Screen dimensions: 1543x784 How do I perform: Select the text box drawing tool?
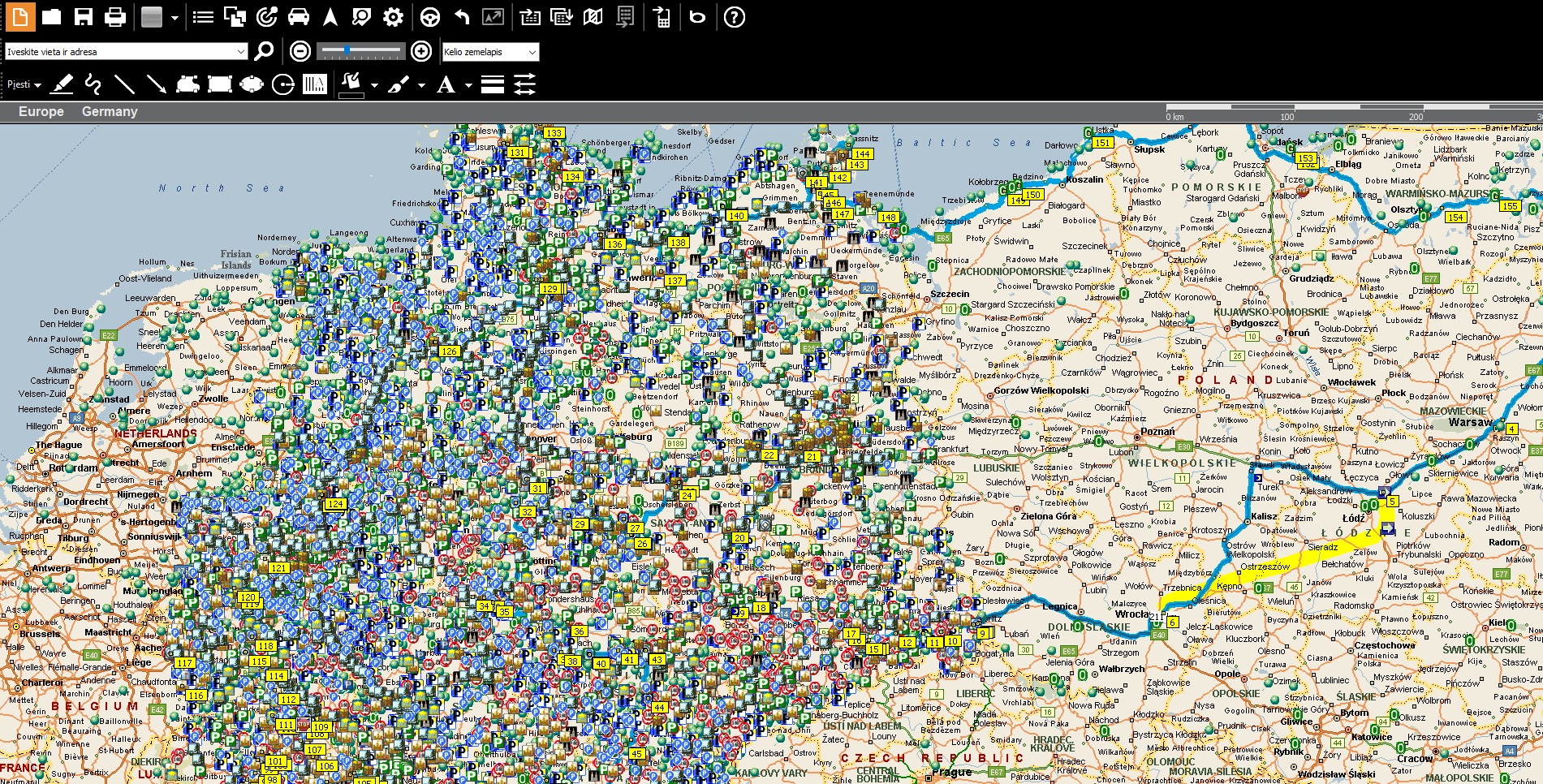coord(315,84)
